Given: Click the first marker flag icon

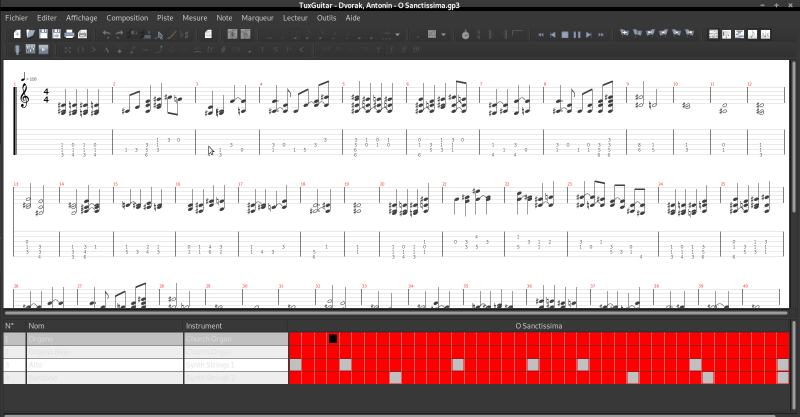Looking at the screenshot, I should [x=623, y=34].
